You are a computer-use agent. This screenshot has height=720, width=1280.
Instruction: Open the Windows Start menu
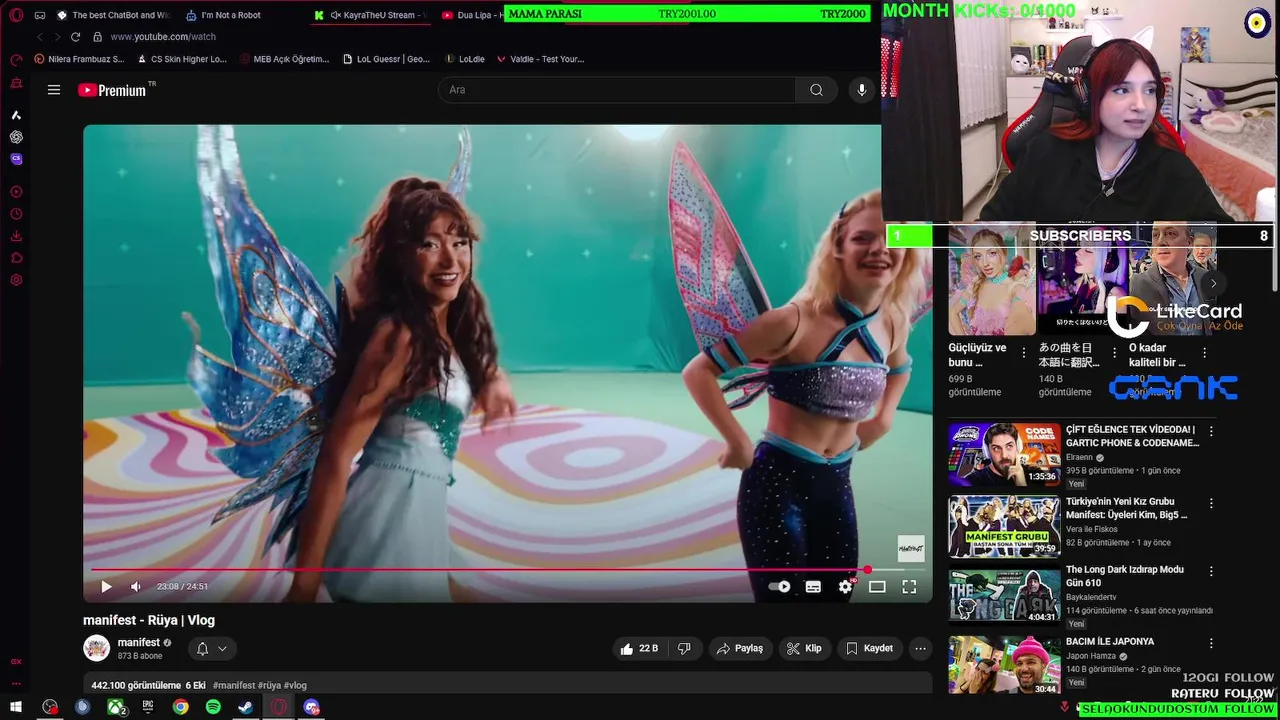pos(16,707)
